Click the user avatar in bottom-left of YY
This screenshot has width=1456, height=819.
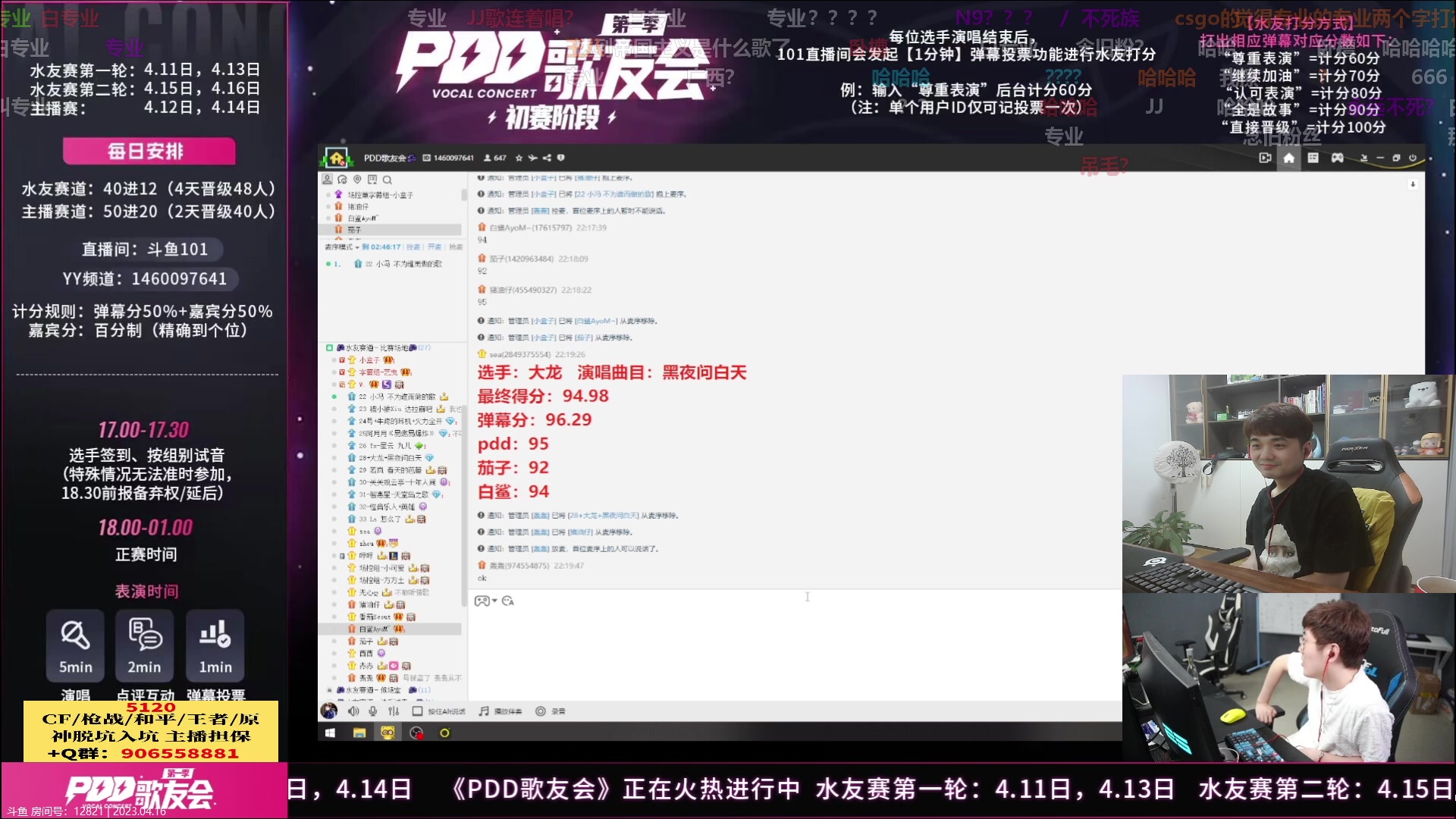pyautogui.click(x=329, y=711)
